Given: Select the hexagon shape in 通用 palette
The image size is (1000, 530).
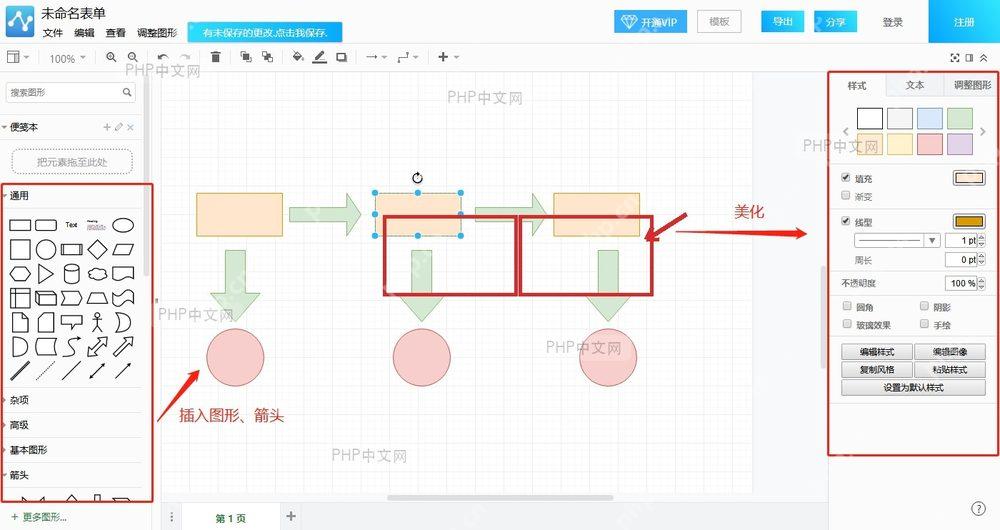Looking at the screenshot, I should click(x=20, y=274).
